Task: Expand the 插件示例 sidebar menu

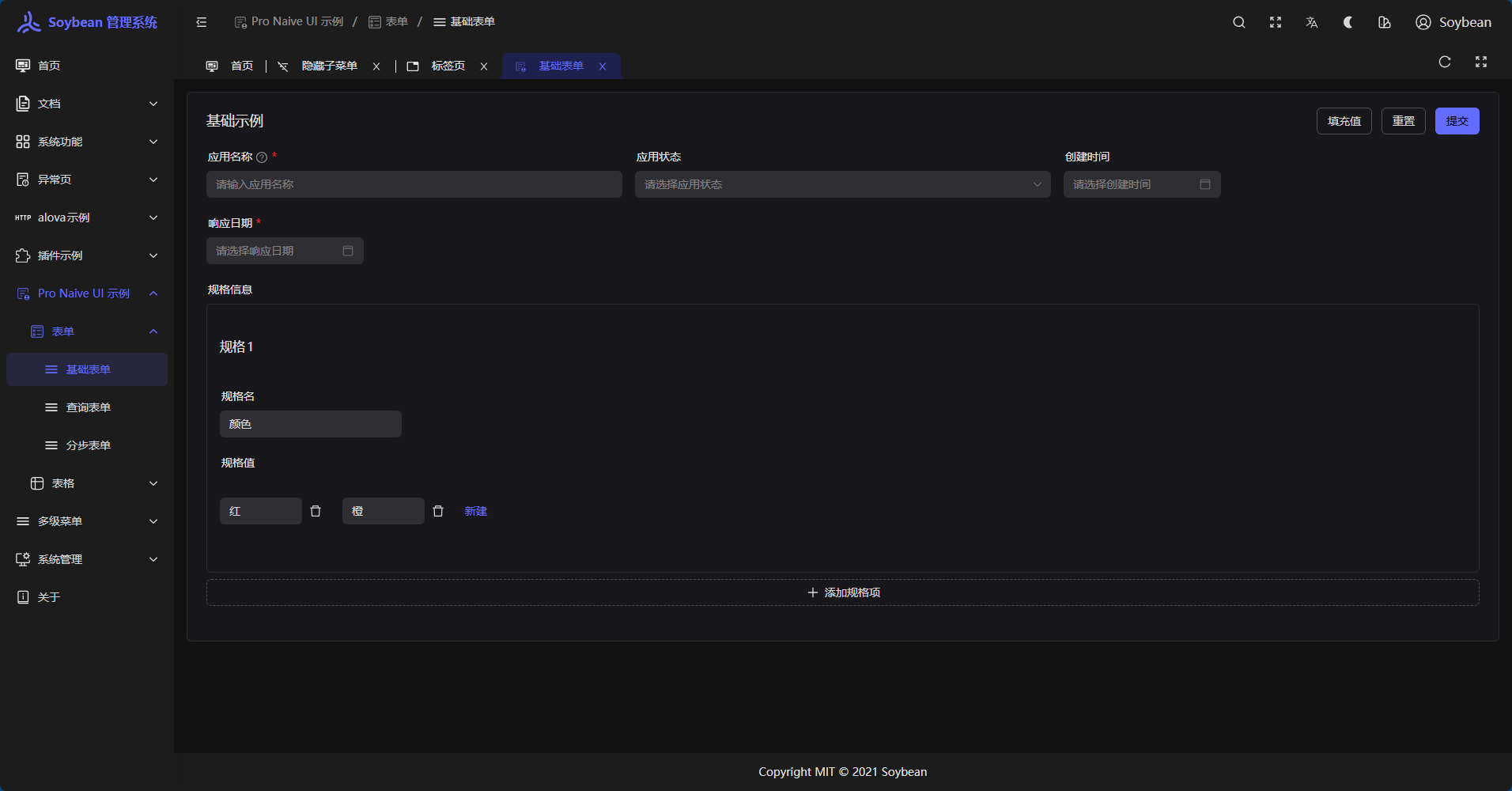Action: [87, 255]
